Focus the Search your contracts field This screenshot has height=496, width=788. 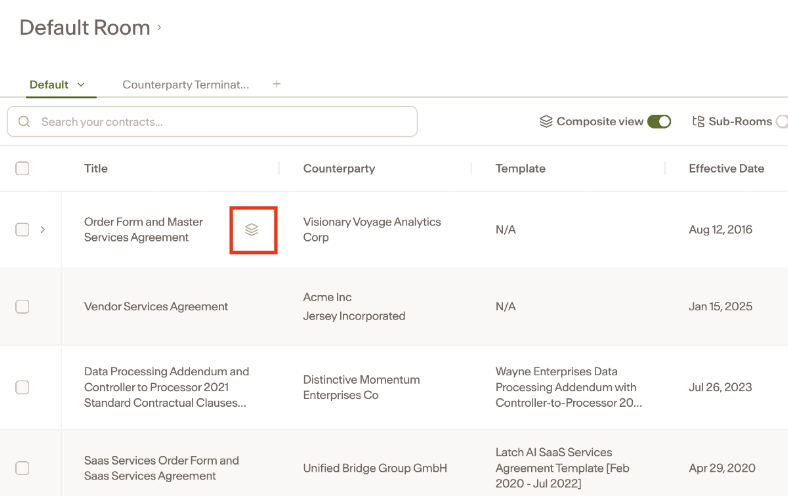[212, 122]
